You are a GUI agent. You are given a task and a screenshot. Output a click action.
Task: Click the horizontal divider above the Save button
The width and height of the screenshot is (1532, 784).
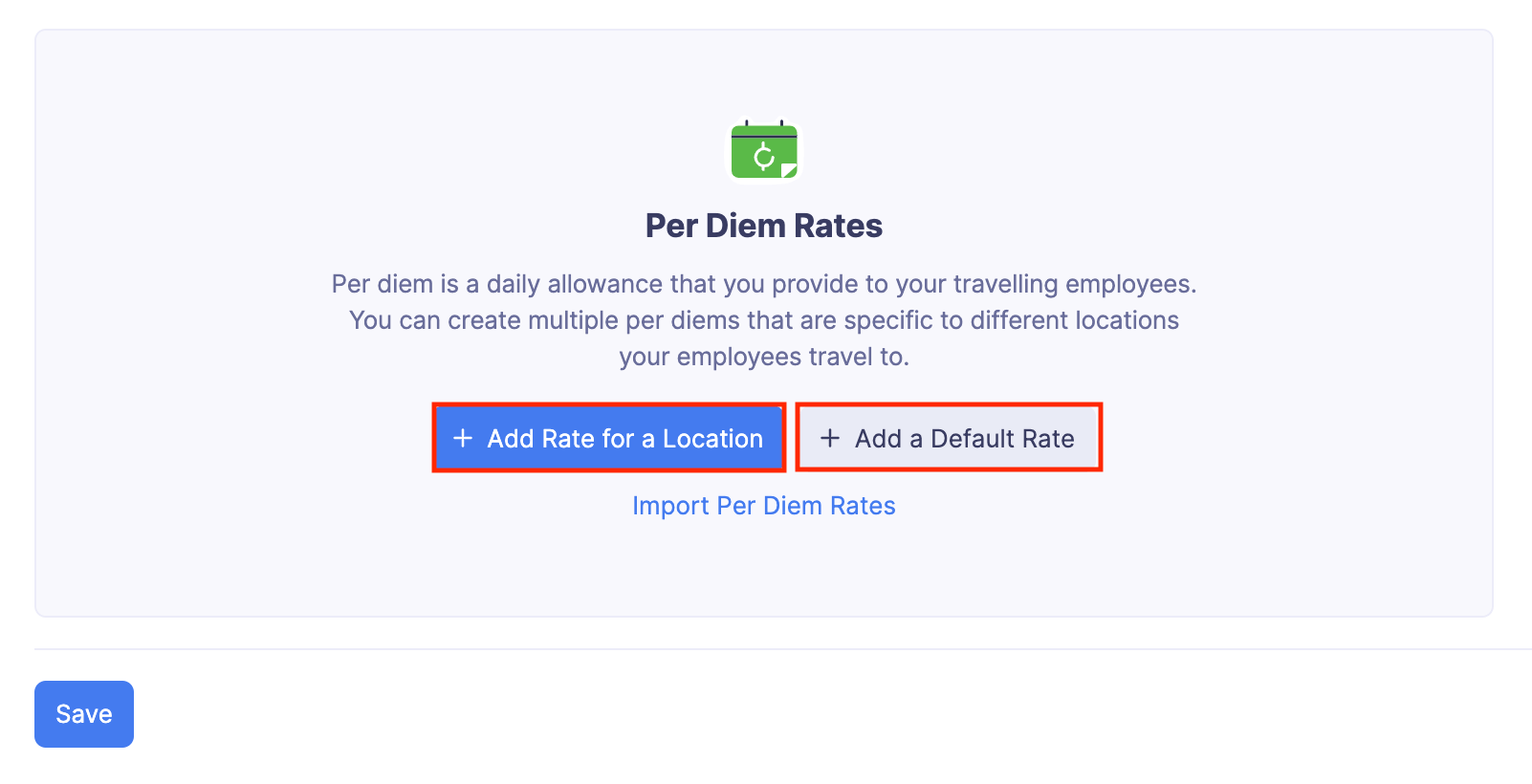[765, 649]
